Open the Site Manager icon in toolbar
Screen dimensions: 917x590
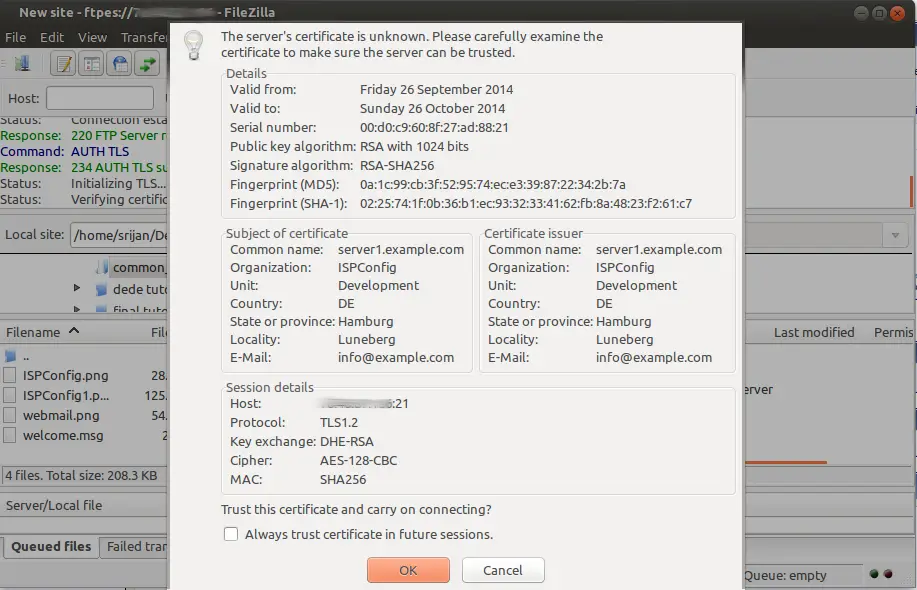click(22, 63)
